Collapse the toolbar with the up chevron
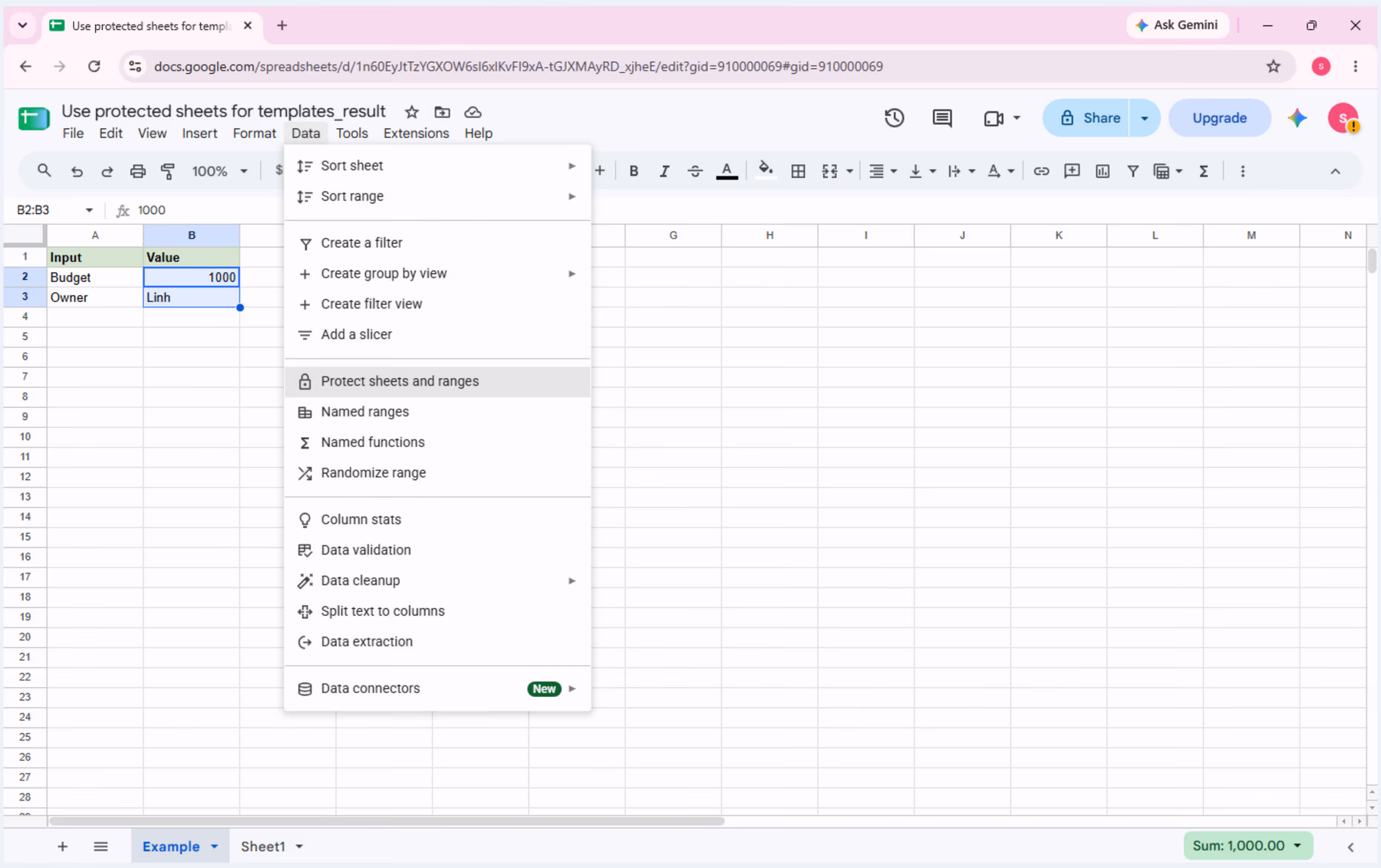 click(x=1335, y=171)
